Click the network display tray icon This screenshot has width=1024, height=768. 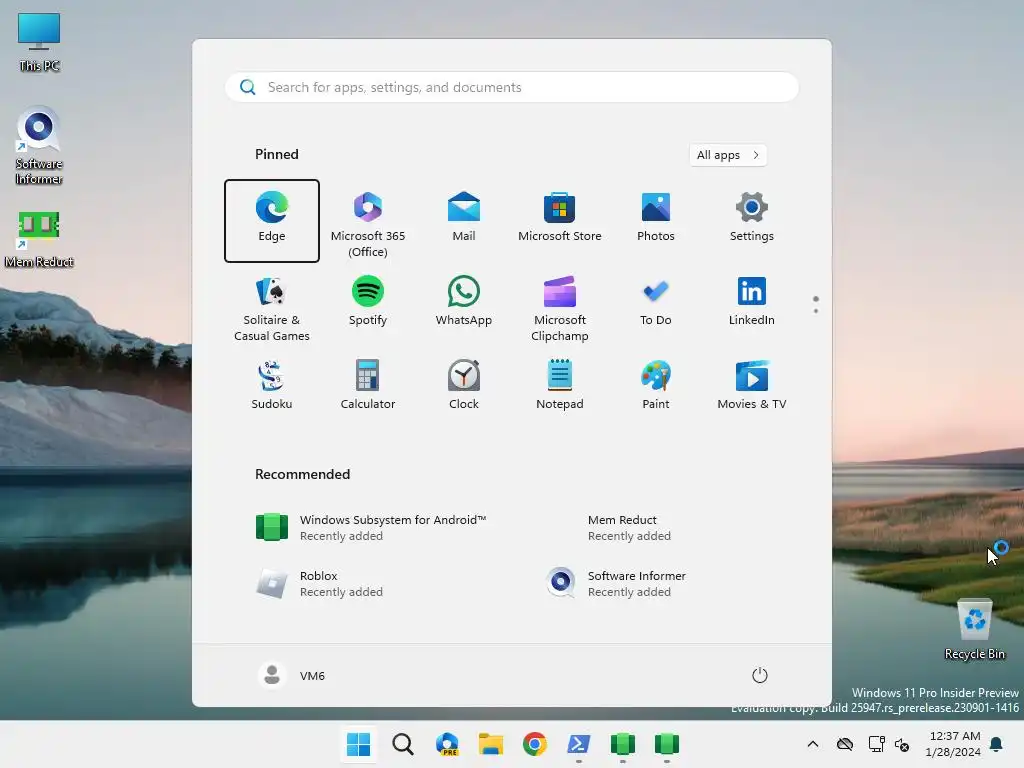pyautogui.click(x=876, y=744)
